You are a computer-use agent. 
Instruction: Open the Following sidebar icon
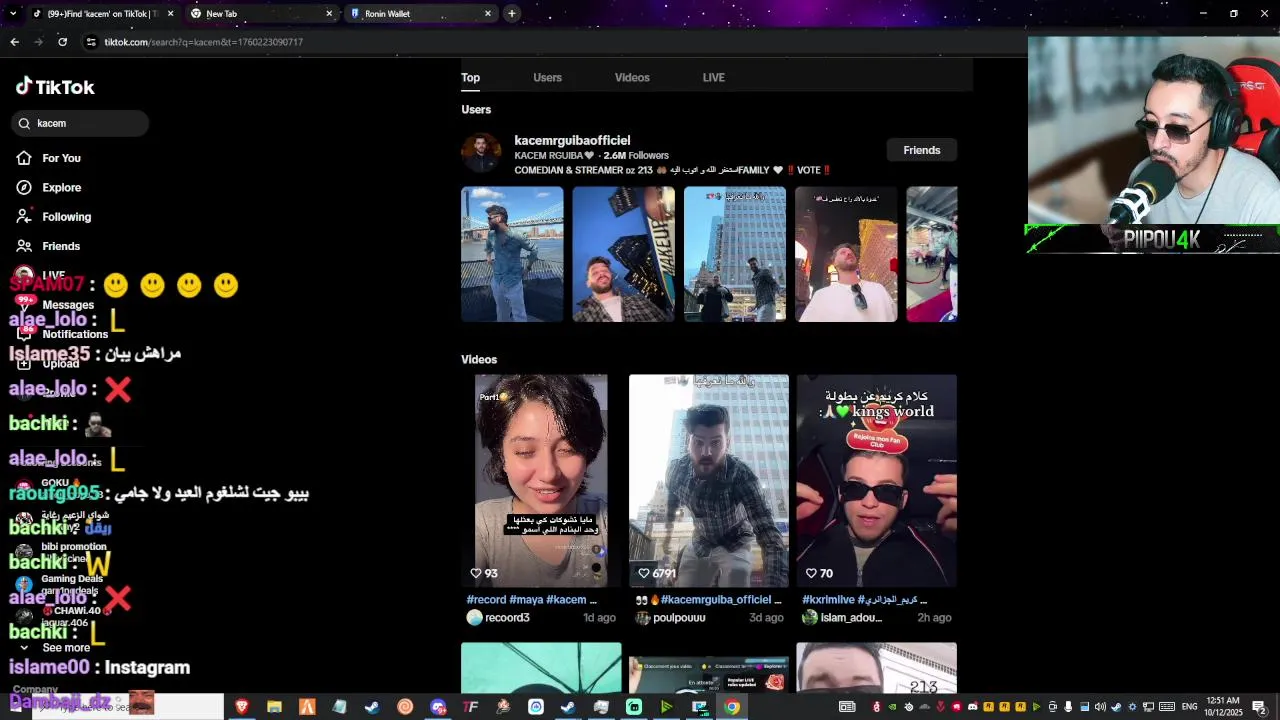[x=24, y=216]
